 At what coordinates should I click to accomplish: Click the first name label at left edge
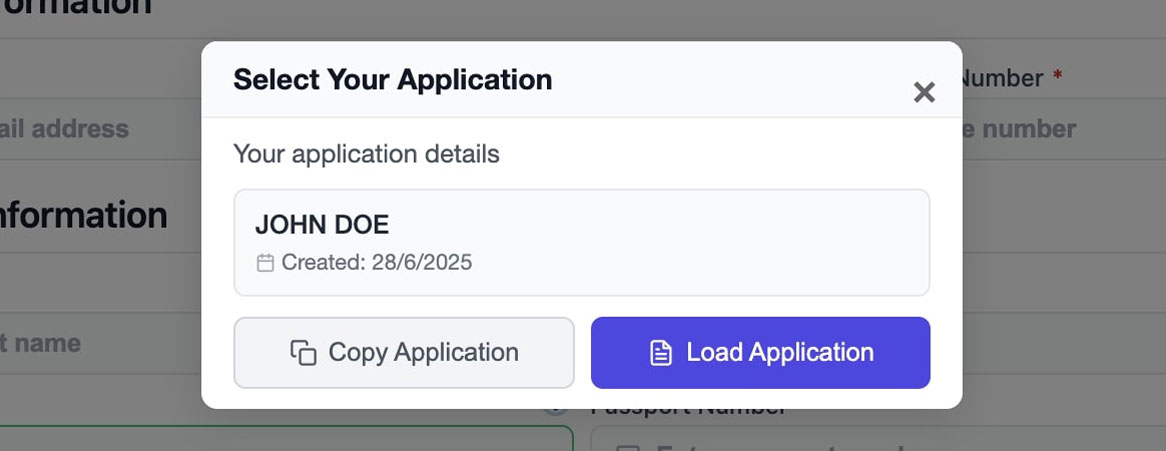coord(40,343)
